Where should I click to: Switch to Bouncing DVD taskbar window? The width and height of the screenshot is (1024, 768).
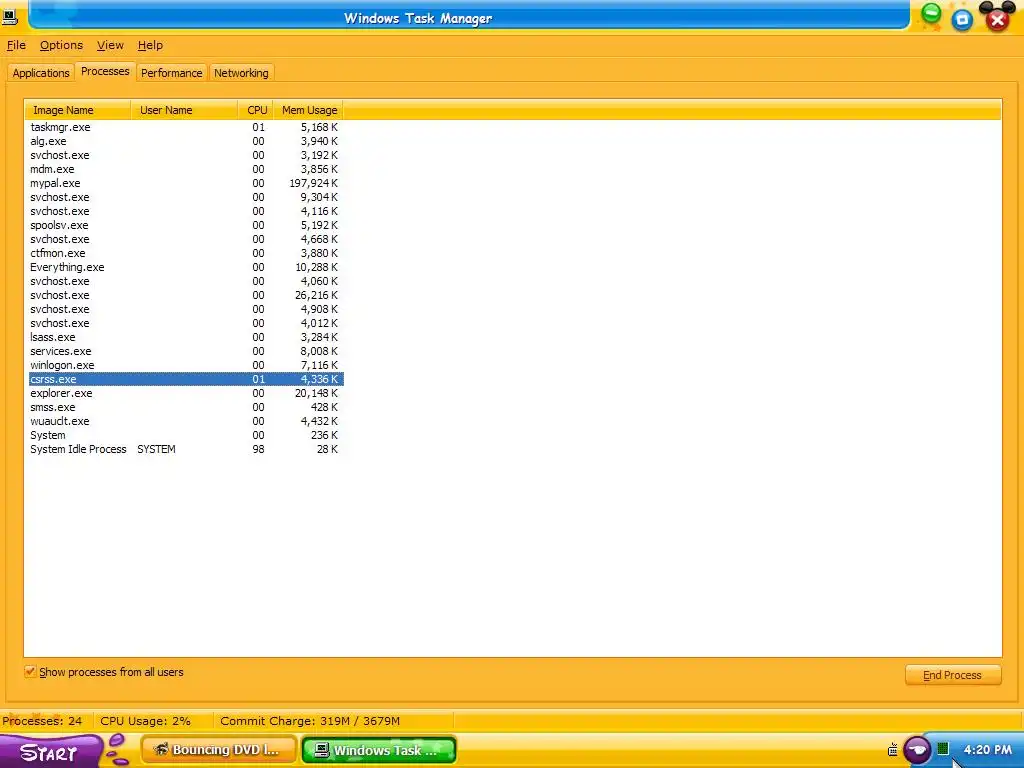click(219, 750)
